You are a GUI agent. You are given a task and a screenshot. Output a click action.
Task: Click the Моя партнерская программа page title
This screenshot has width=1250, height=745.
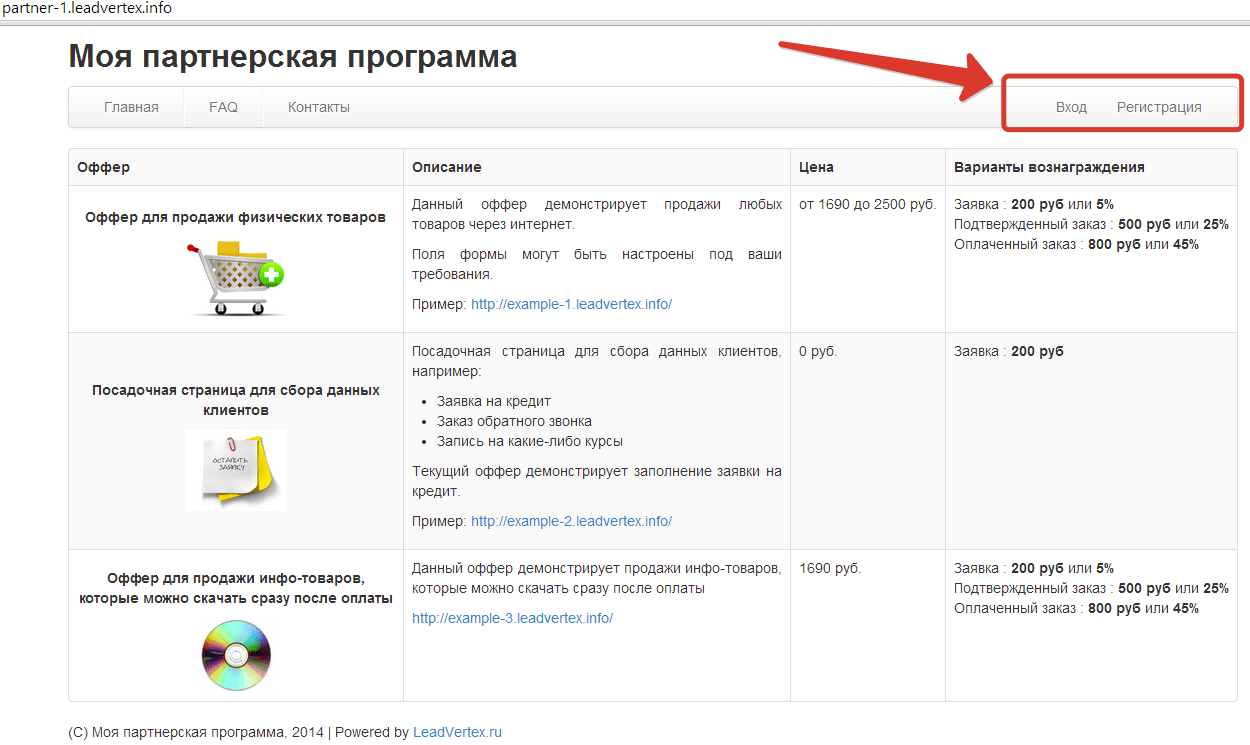tap(293, 56)
